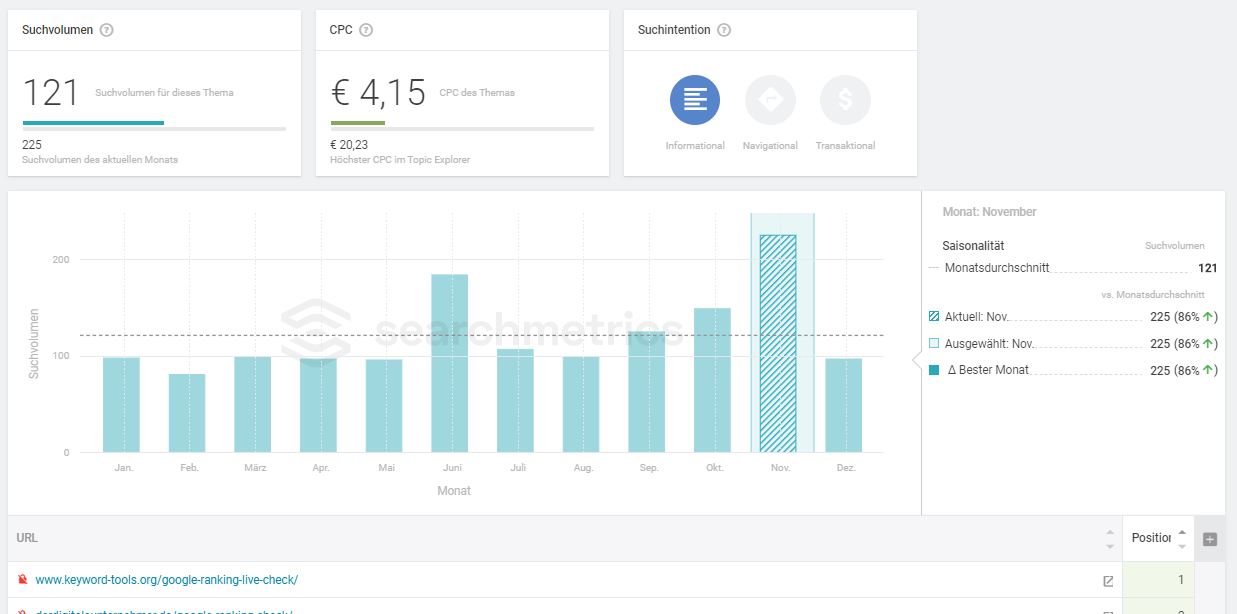Click the Aug. bar in chart
Image resolution: width=1237 pixels, height=614 pixels.
pos(581,405)
